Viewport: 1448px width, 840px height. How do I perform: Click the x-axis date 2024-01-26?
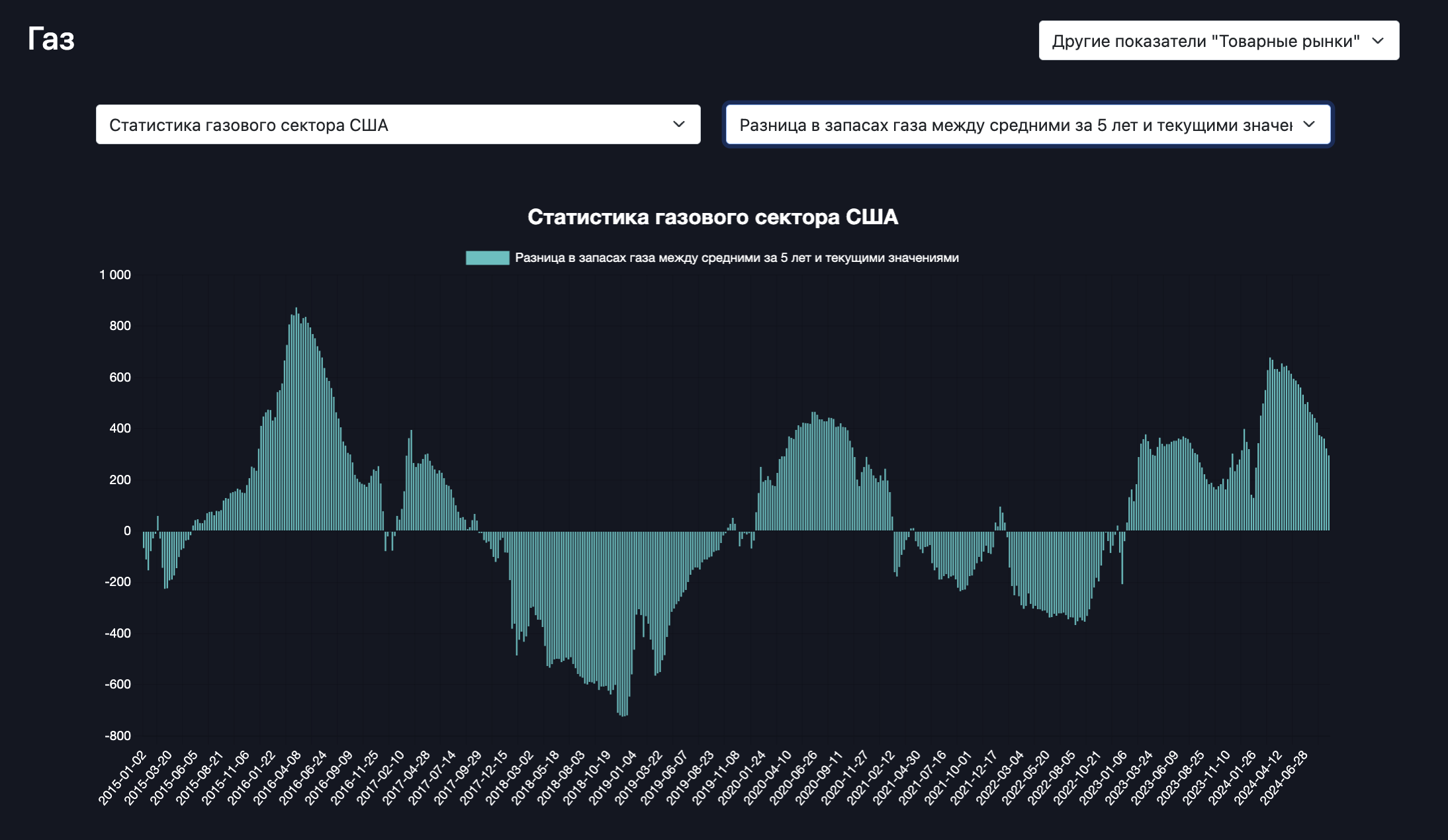(x=1232, y=778)
